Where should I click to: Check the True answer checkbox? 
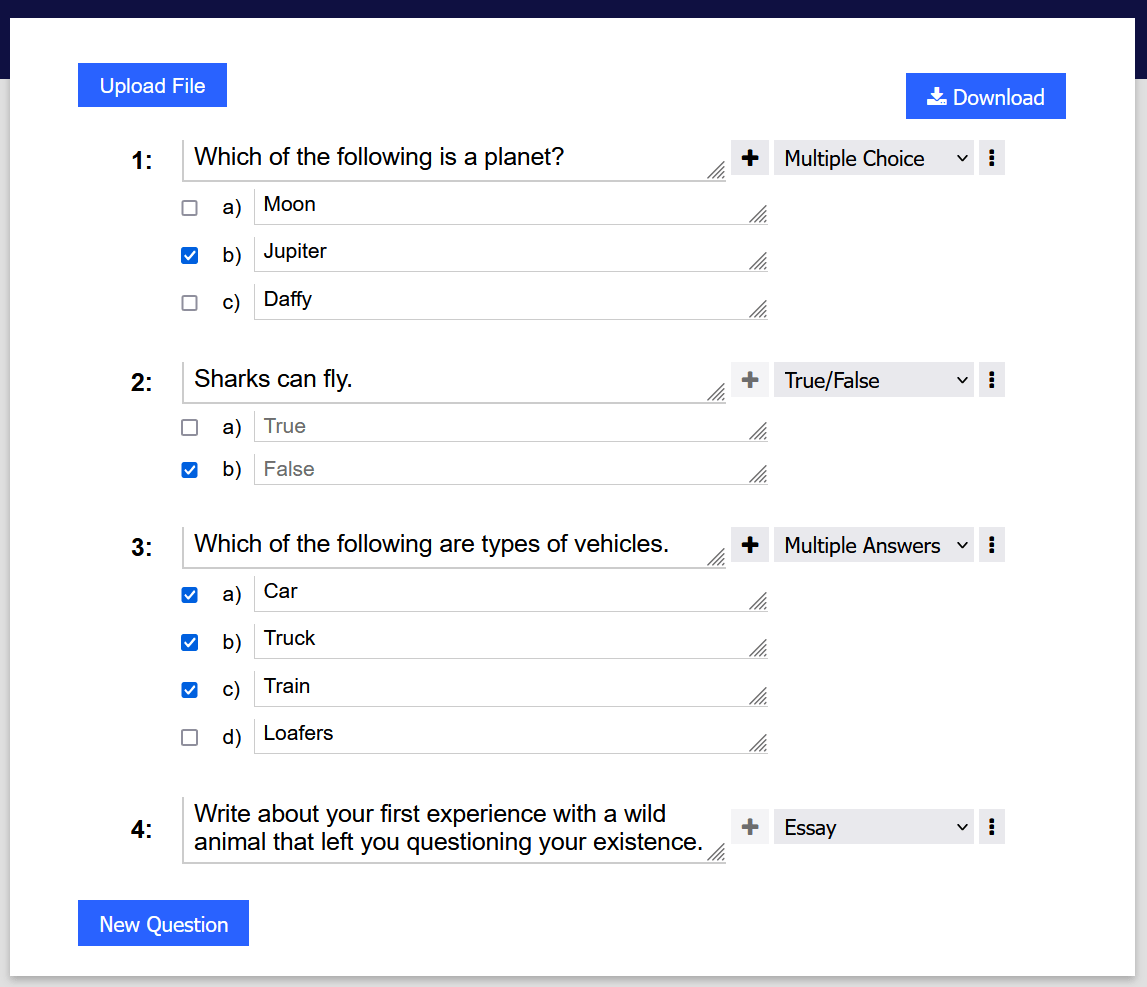(x=189, y=427)
